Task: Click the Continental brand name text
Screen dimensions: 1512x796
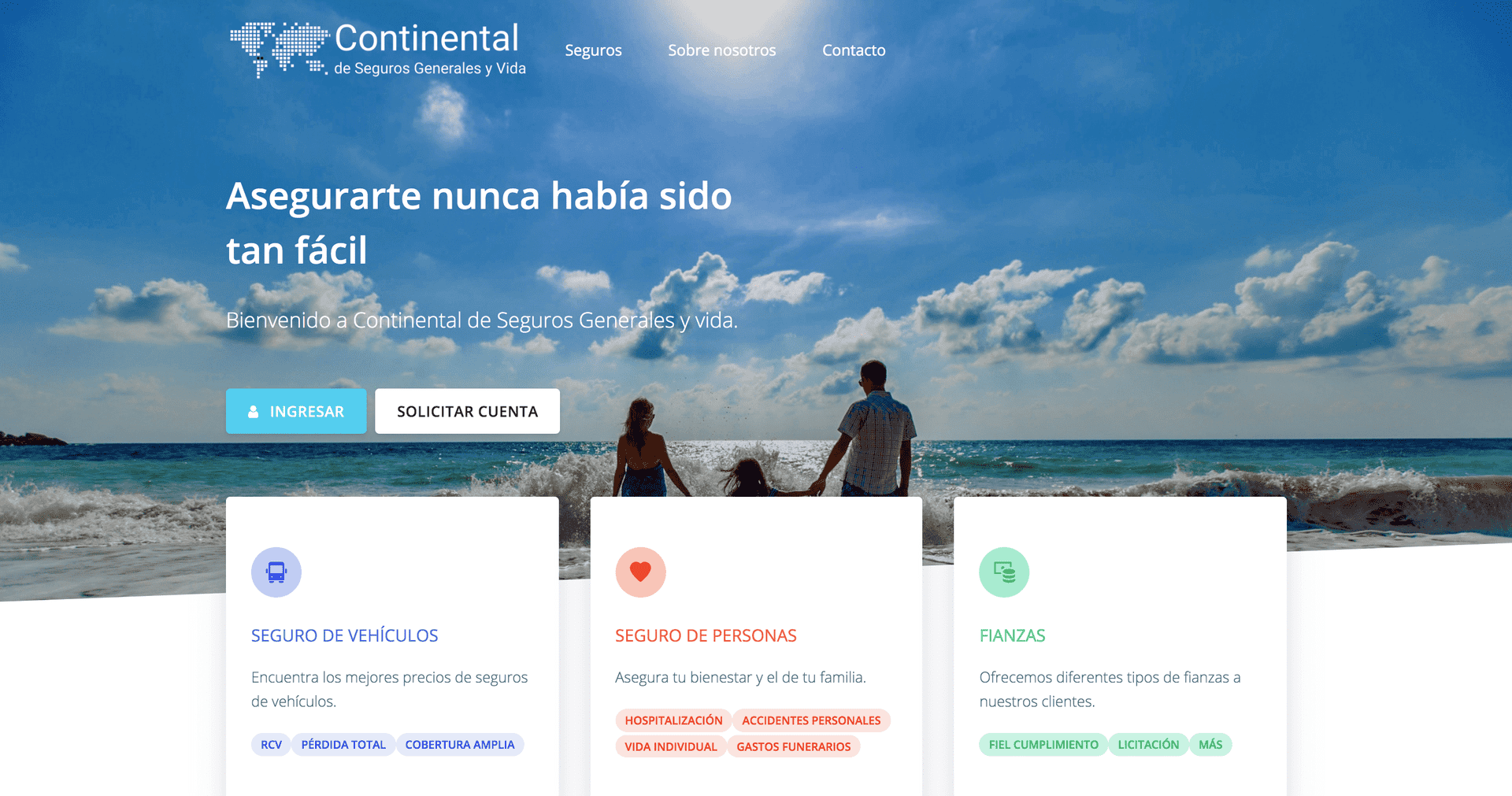Action: [427, 38]
